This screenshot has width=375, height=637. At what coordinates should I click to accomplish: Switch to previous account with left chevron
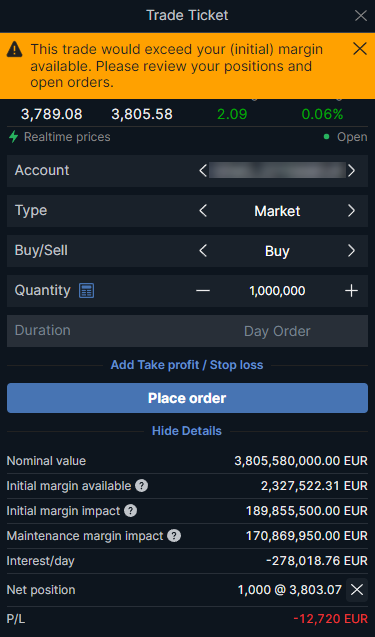tap(203, 171)
